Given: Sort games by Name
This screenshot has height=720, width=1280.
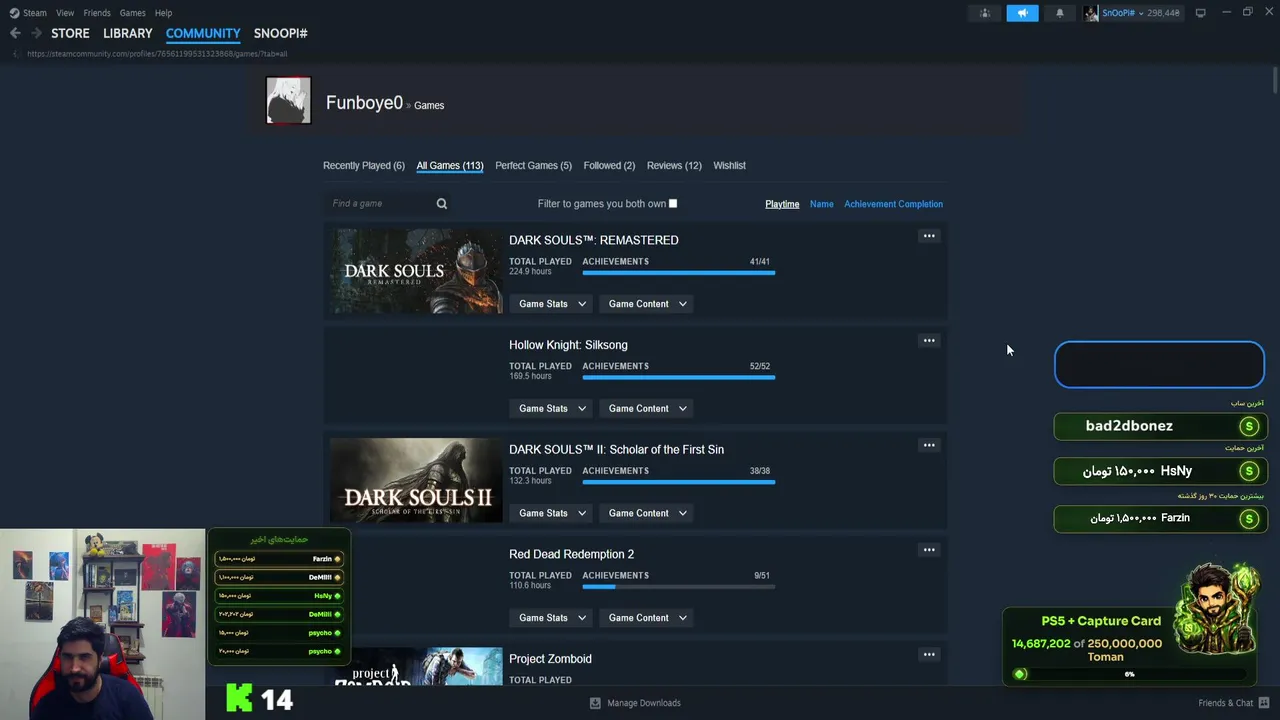Looking at the screenshot, I should (x=822, y=204).
